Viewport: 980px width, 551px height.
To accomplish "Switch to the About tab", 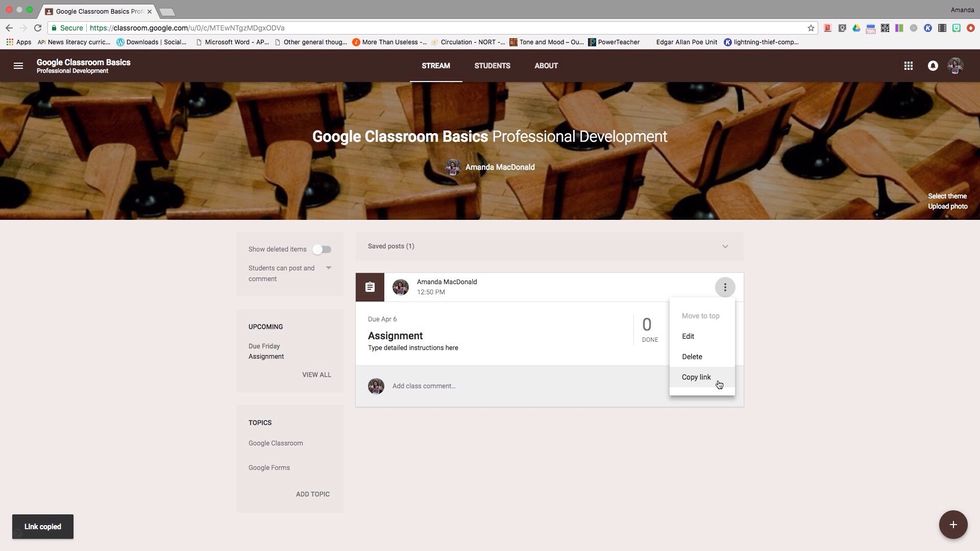I will 546,66.
